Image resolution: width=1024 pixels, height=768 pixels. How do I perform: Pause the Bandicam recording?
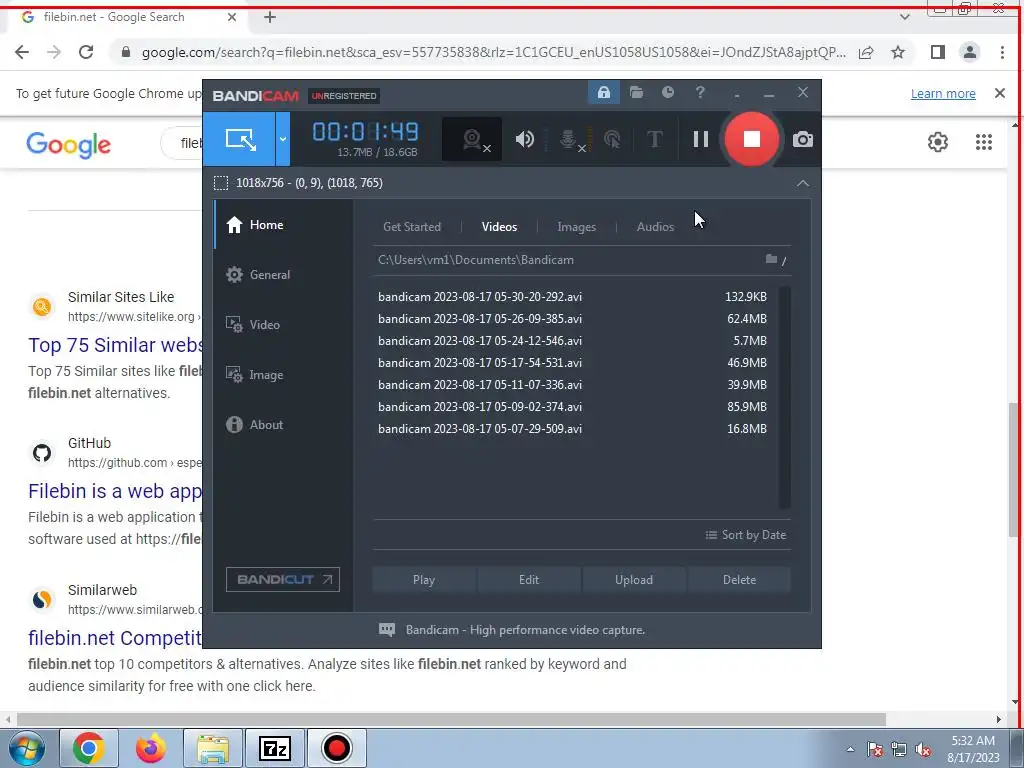[x=701, y=139]
